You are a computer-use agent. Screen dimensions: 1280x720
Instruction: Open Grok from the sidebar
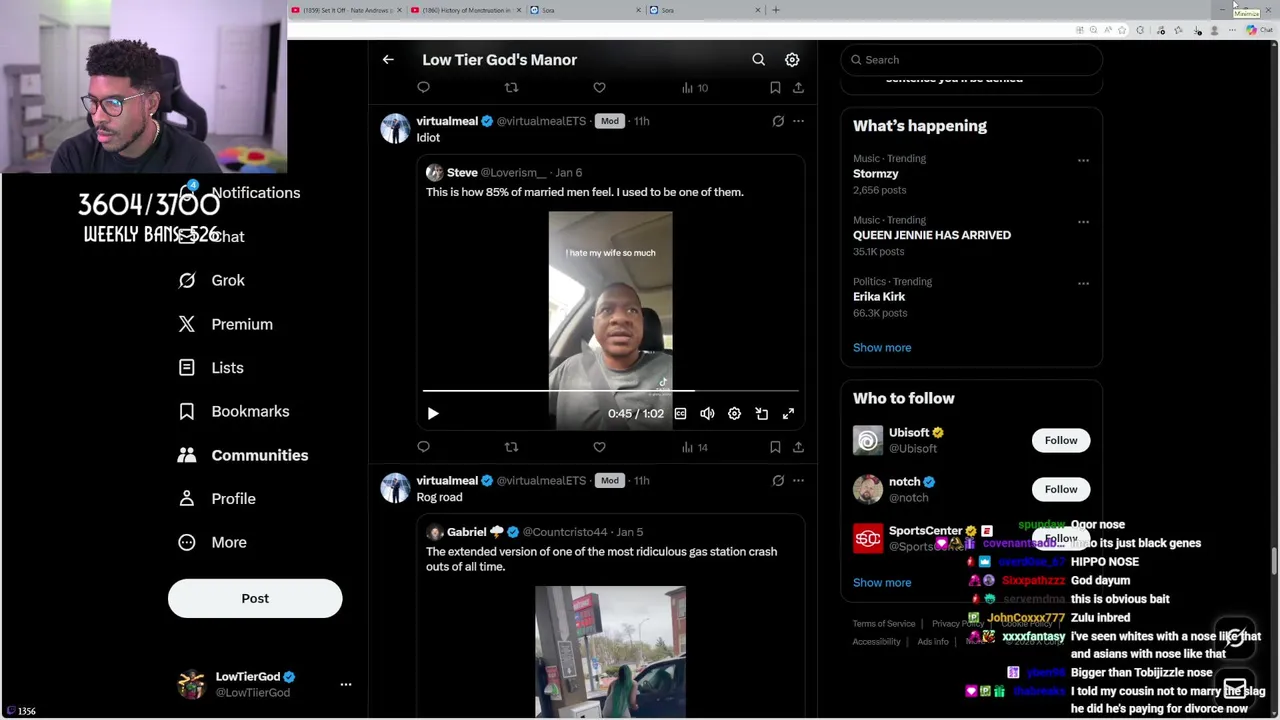(211, 281)
